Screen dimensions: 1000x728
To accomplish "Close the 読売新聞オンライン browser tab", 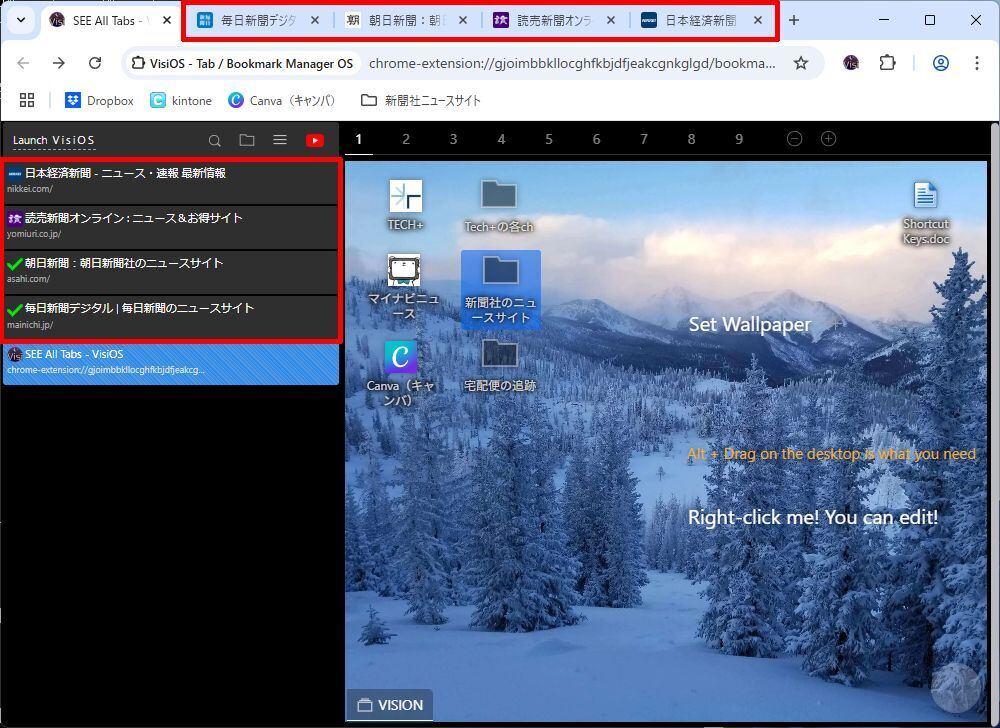I will click(611, 20).
